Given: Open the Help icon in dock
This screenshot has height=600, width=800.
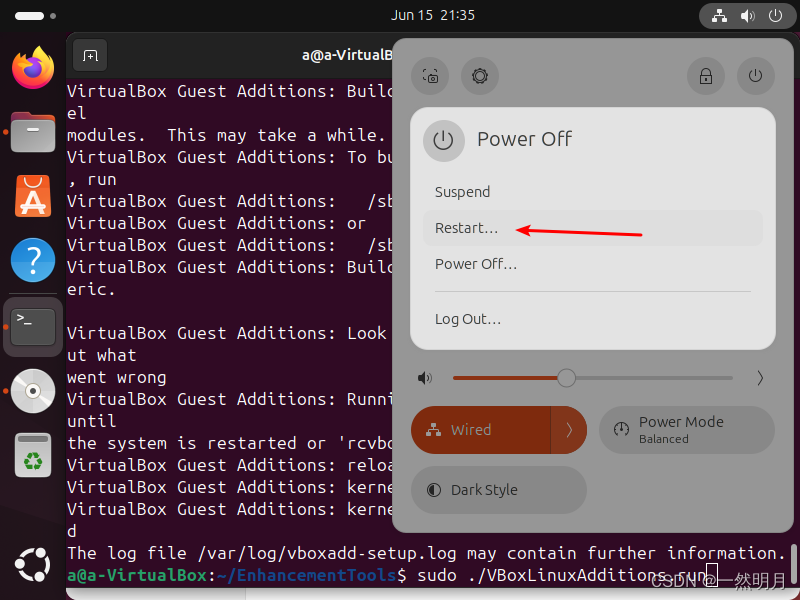Looking at the screenshot, I should [33, 260].
